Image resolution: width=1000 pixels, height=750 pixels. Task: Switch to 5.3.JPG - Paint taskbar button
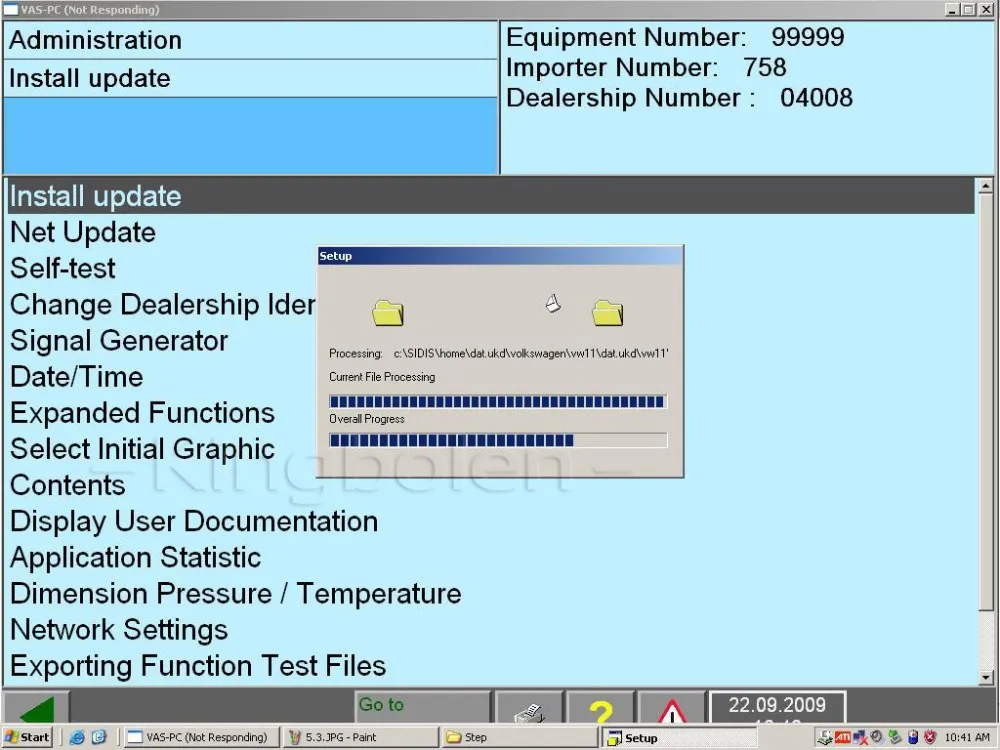[x=360, y=737]
